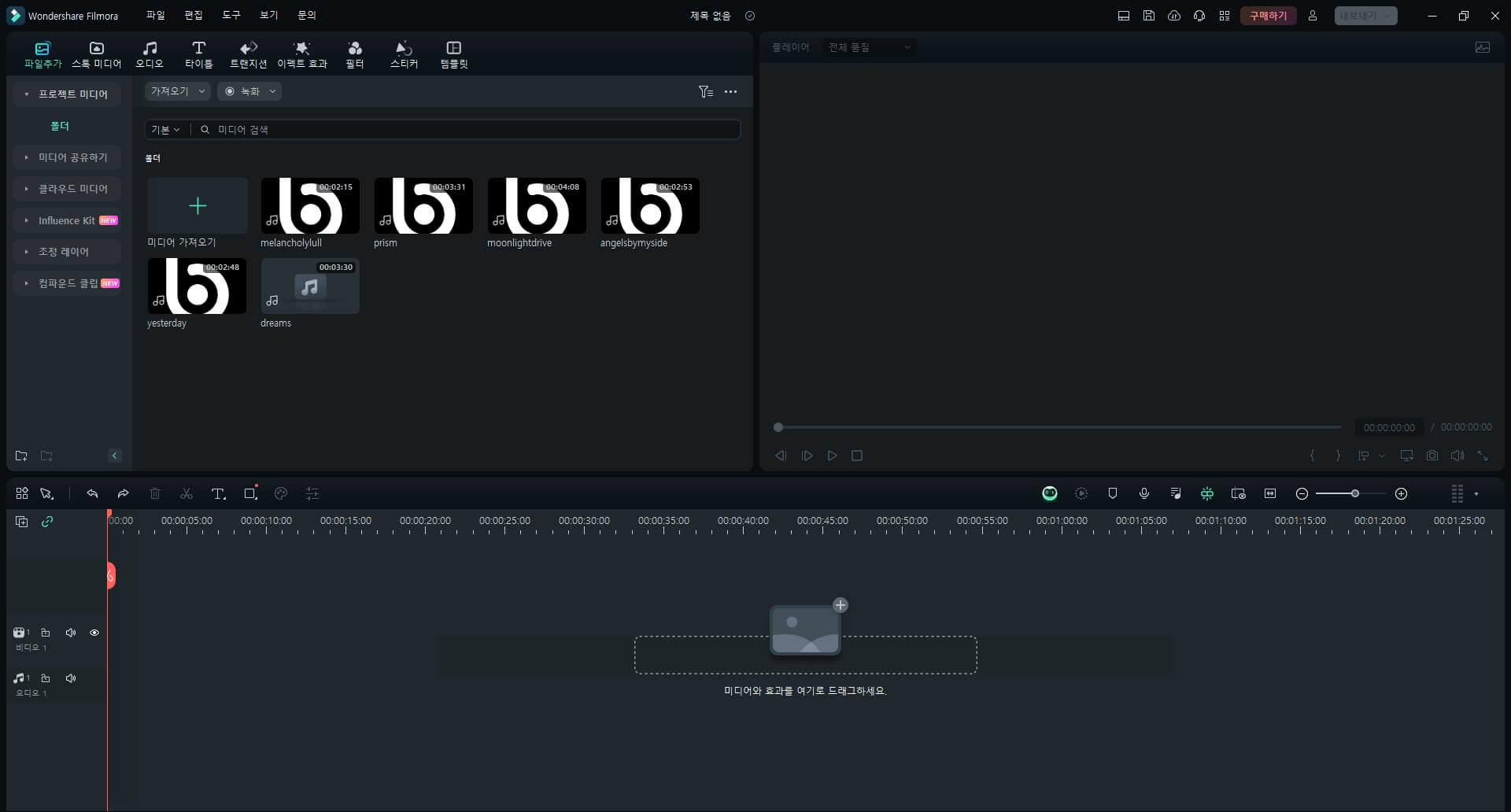
Task: Expand the 클라우드 미디어 section
Action: (67, 189)
